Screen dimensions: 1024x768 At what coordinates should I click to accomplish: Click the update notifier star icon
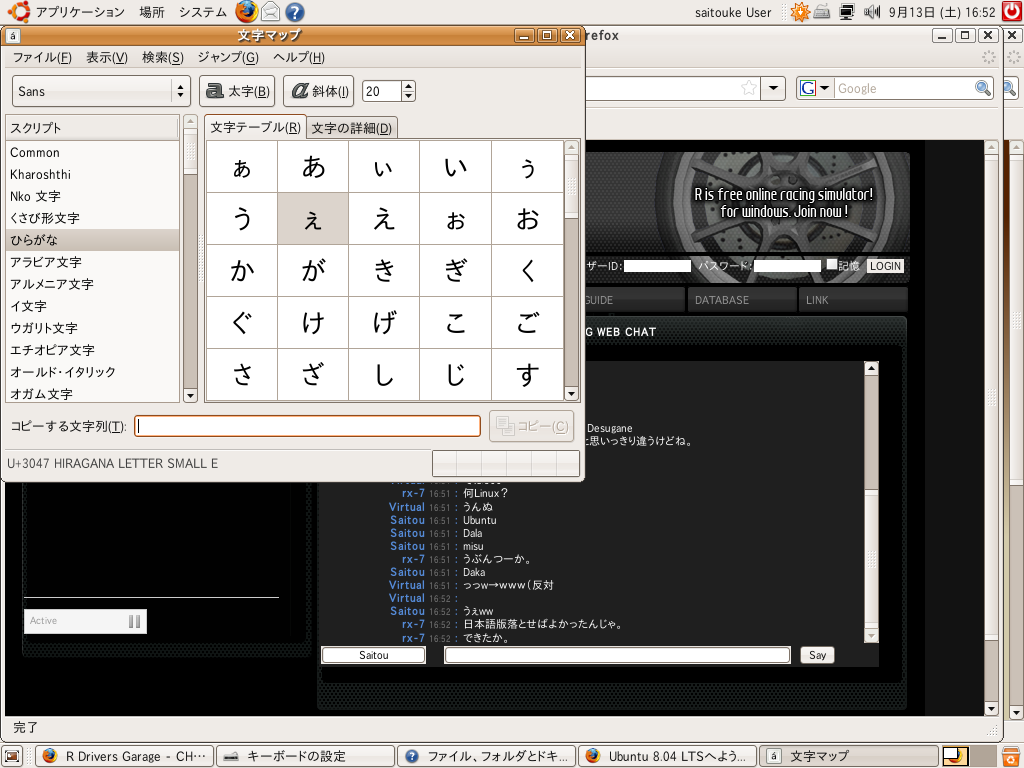(799, 12)
